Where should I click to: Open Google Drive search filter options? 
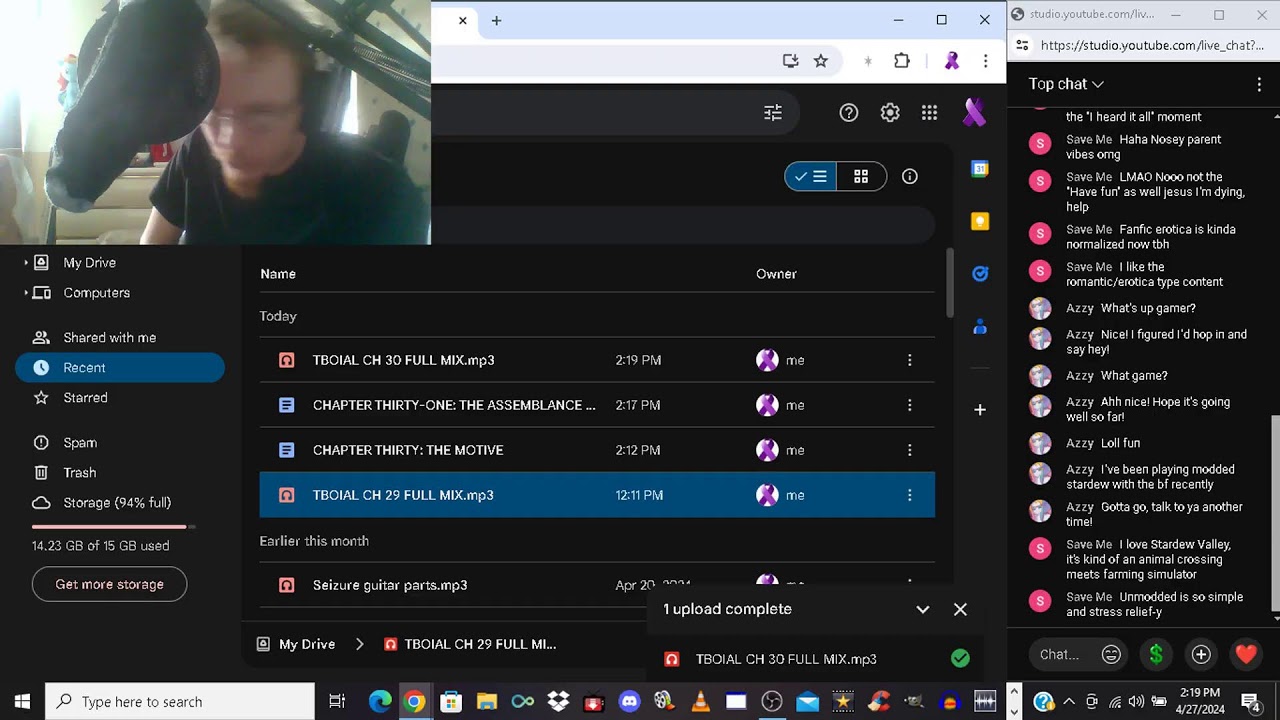[x=773, y=113]
